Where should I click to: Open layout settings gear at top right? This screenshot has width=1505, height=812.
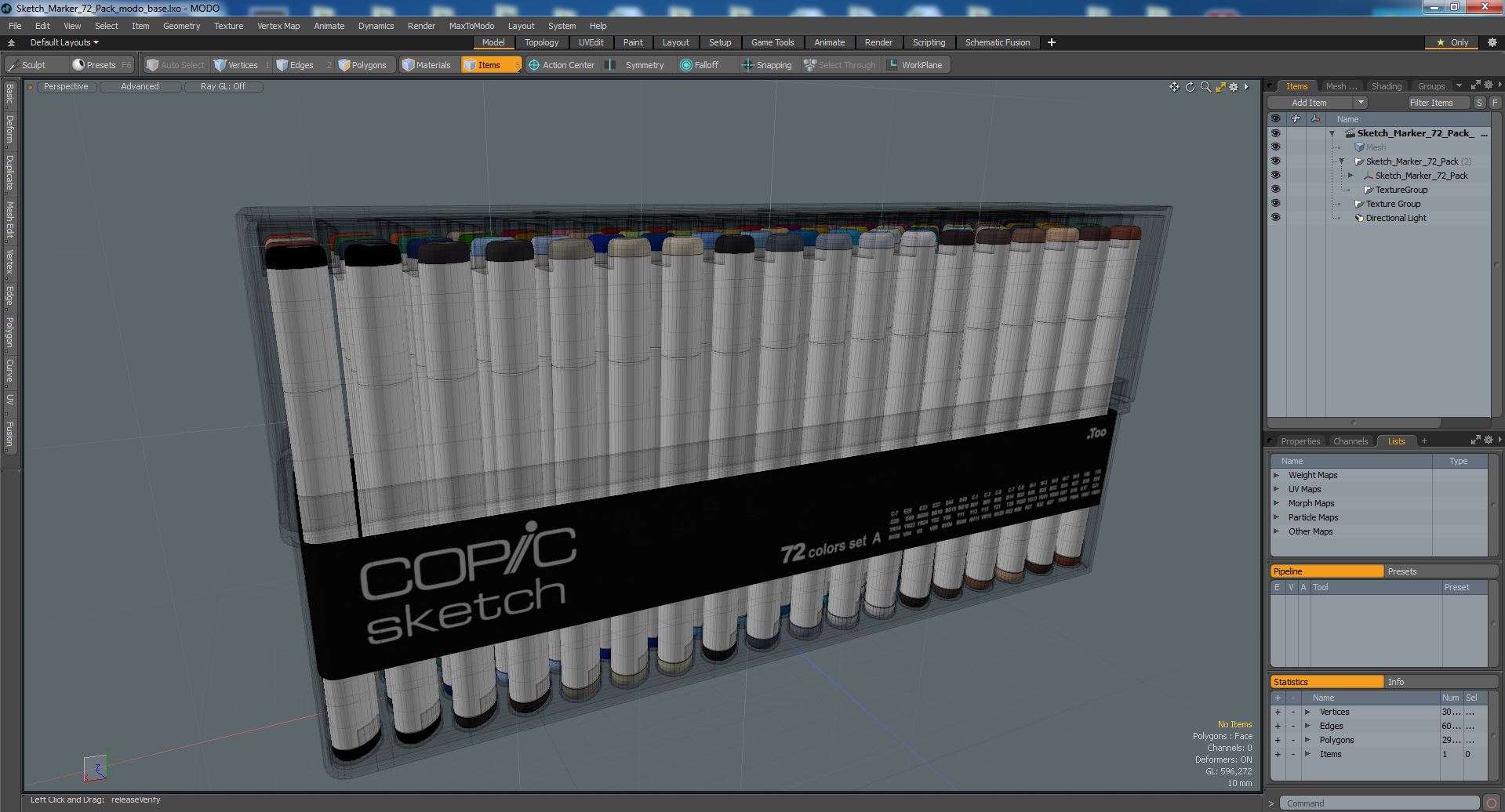(x=1492, y=42)
